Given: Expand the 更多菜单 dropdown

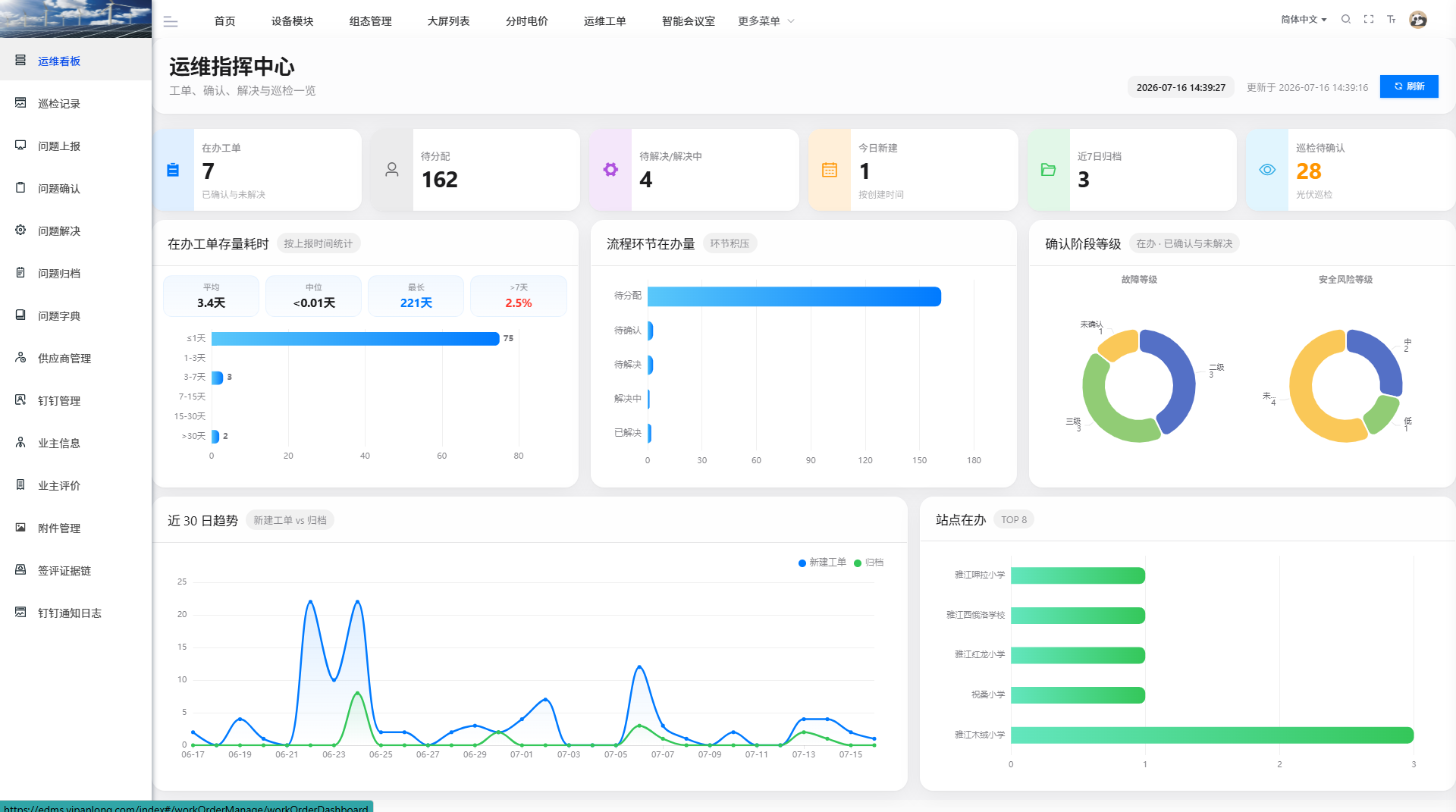Looking at the screenshot, I should click(766, 21).
